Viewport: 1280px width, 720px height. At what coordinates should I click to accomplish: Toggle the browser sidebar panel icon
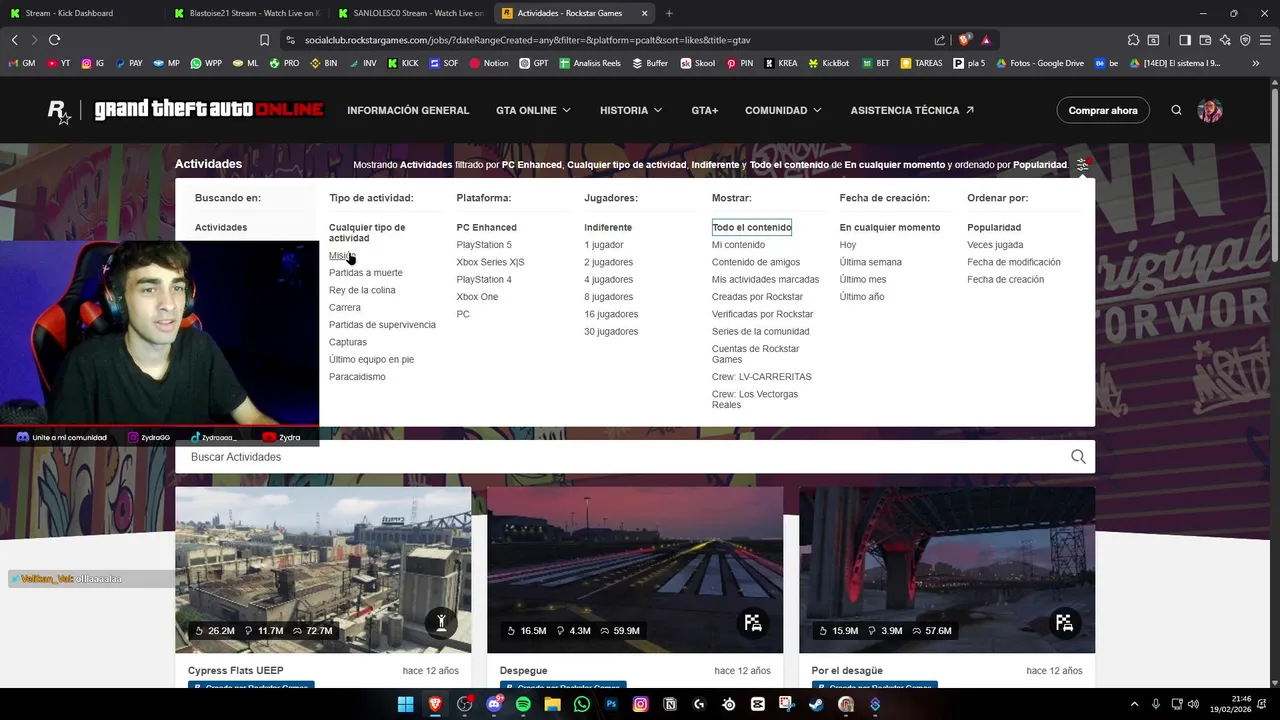(1185, 40)
